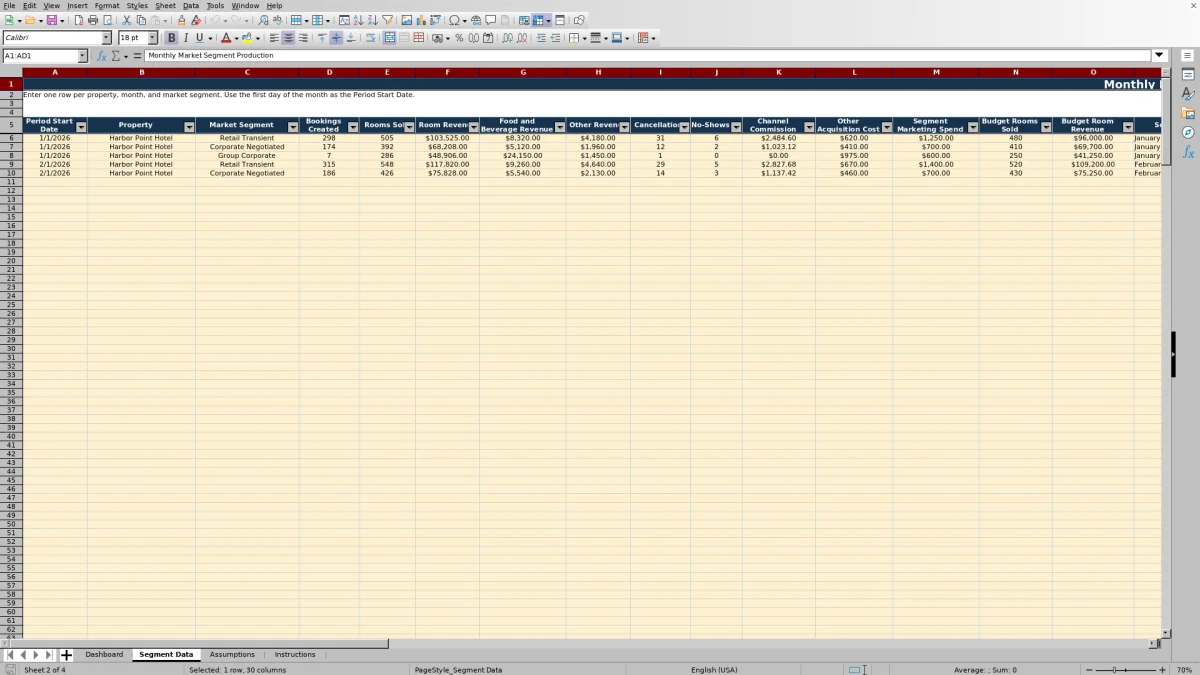Toggle Wrap Text
Screen dimensions: 1200x675
tap(370, 38)
